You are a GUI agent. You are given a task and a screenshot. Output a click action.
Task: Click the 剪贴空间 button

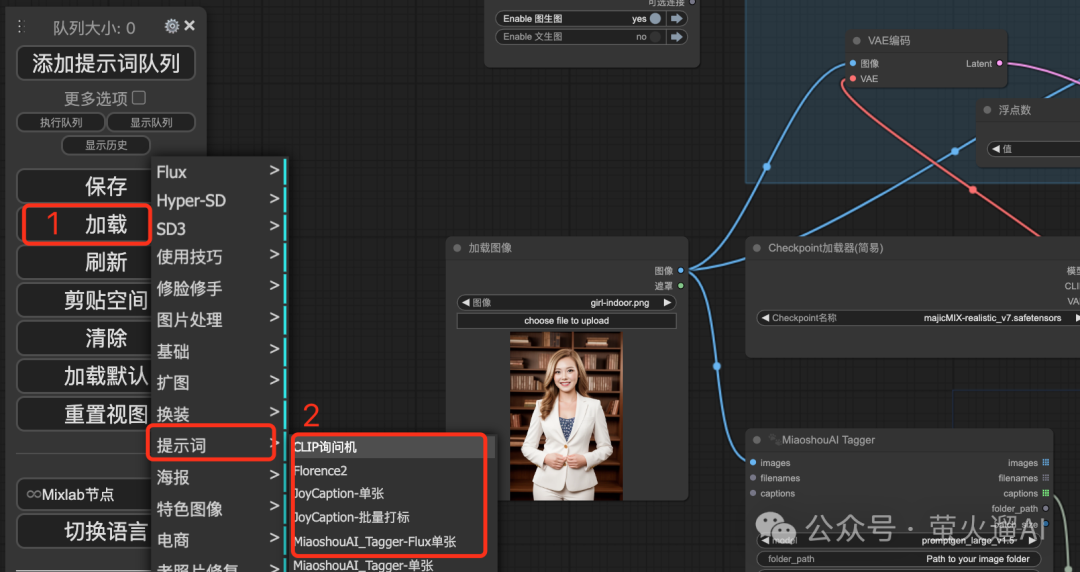(85, 300)
